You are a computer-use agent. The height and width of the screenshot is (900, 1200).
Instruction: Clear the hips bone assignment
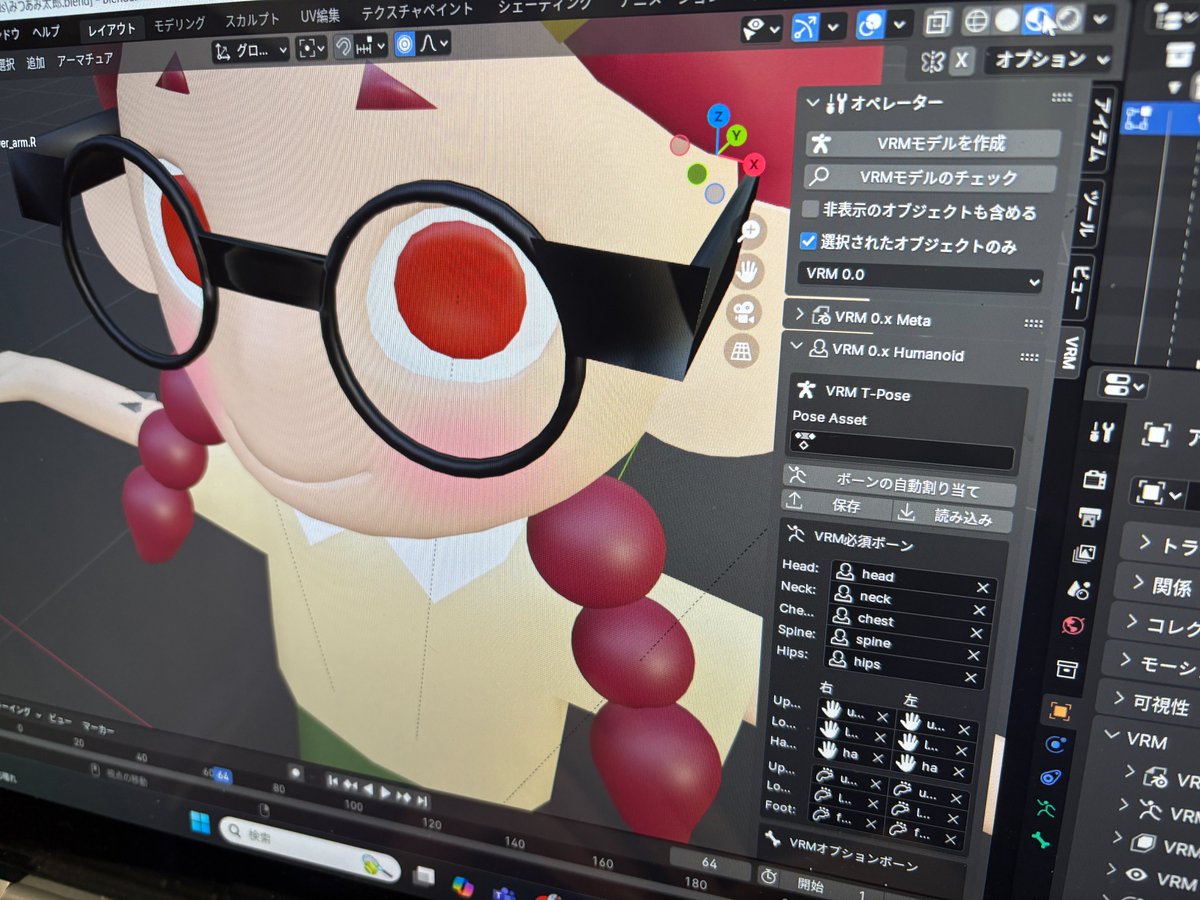tap(970, 677)
